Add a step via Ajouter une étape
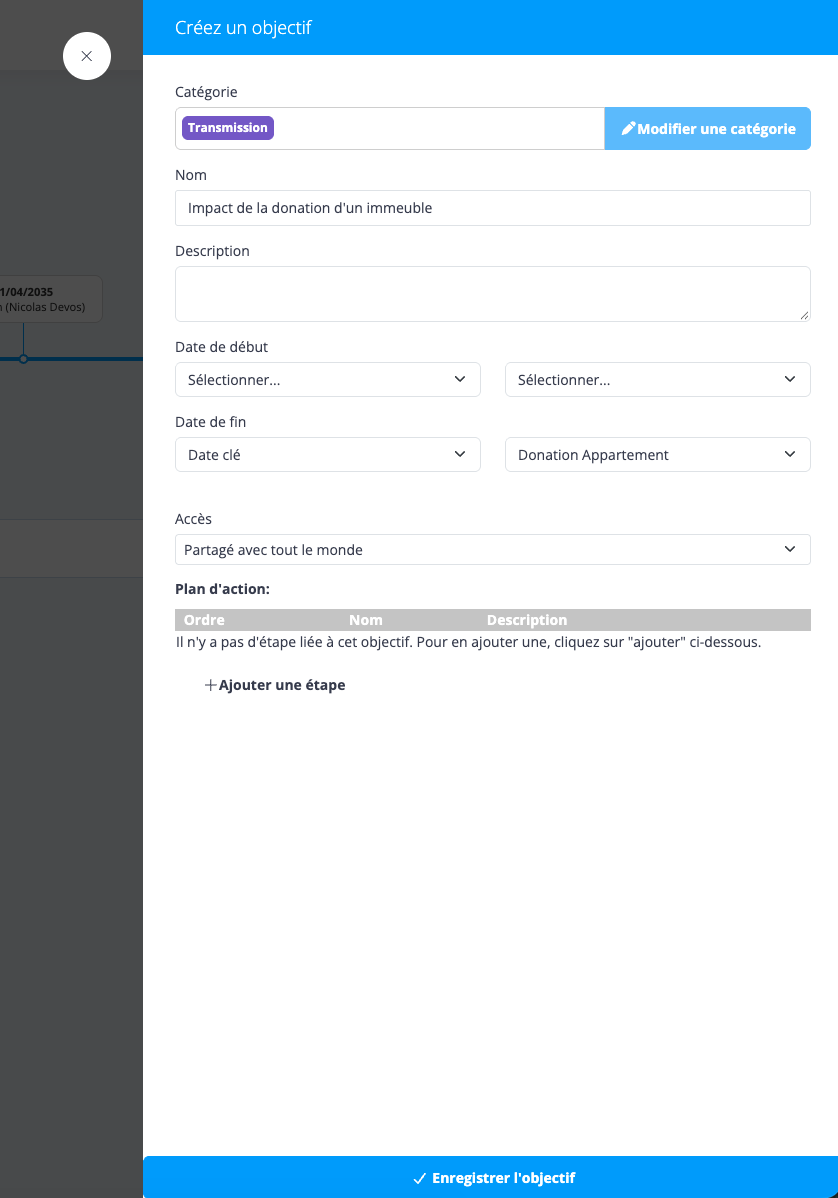838x1198 pixels. pos(275,685)
